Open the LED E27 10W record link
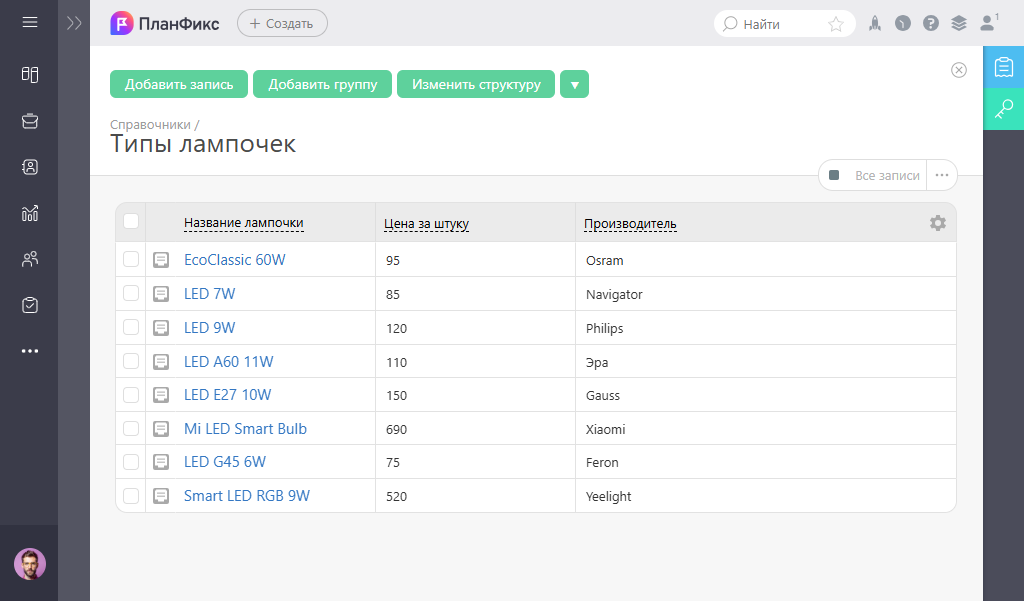The image size is (1024, 601). [x=227, y=395]
